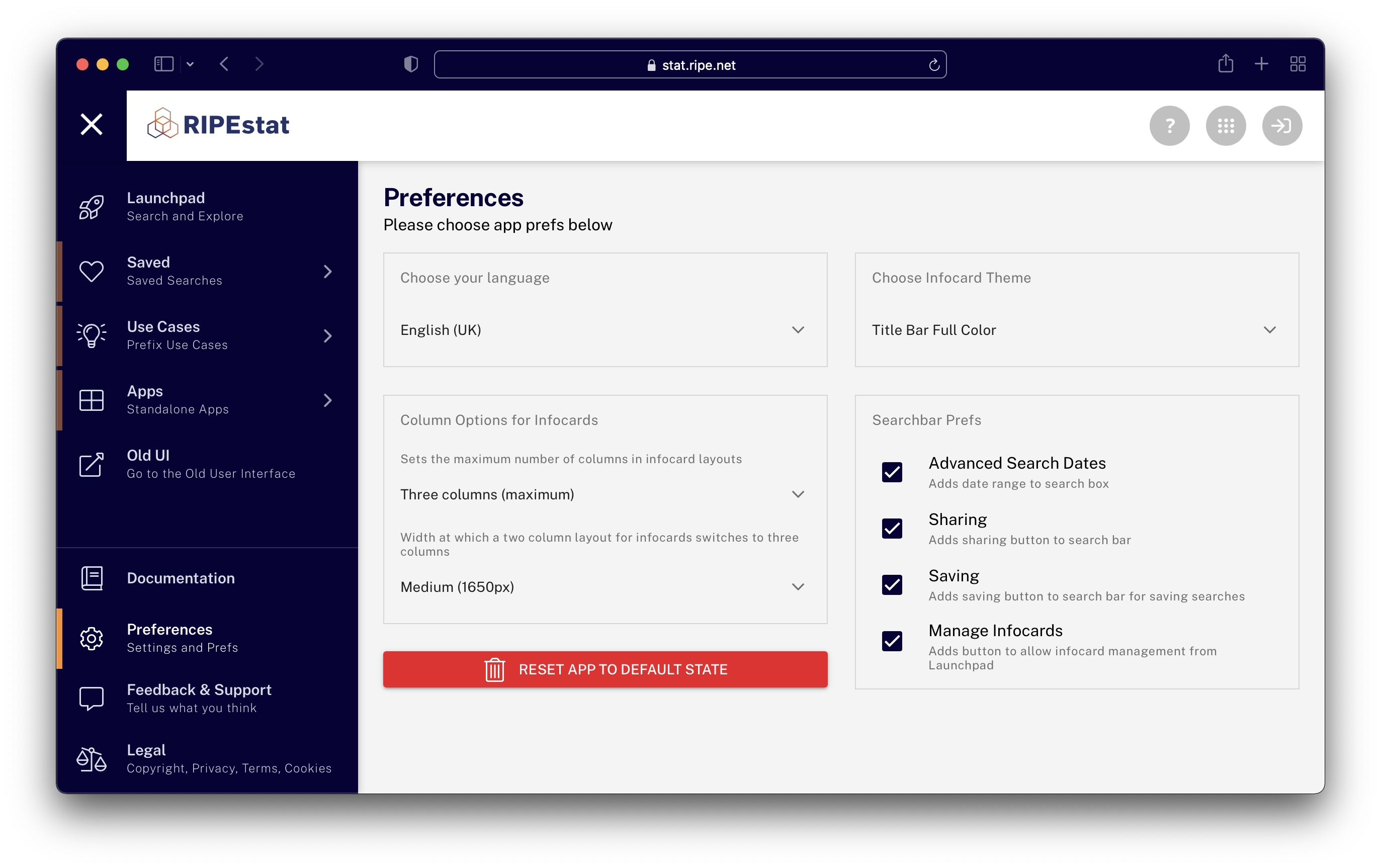Open the English (UK) language dropdown
Image resolution: width=1381 pixels, height=868 pixels.
[603, 330]
